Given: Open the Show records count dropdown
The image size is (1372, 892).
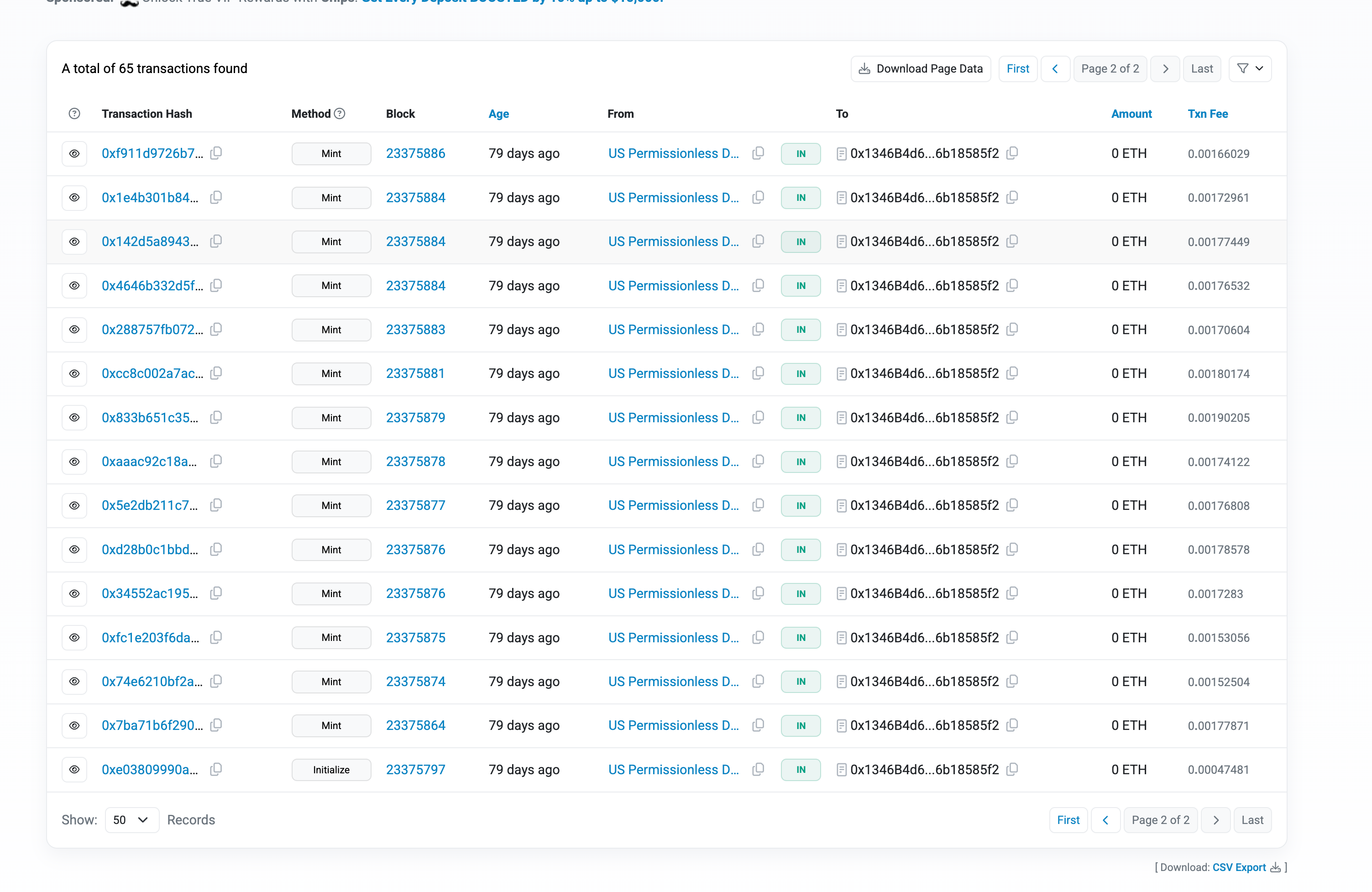Looking at the screenshot, I should (x=131, y=819).
